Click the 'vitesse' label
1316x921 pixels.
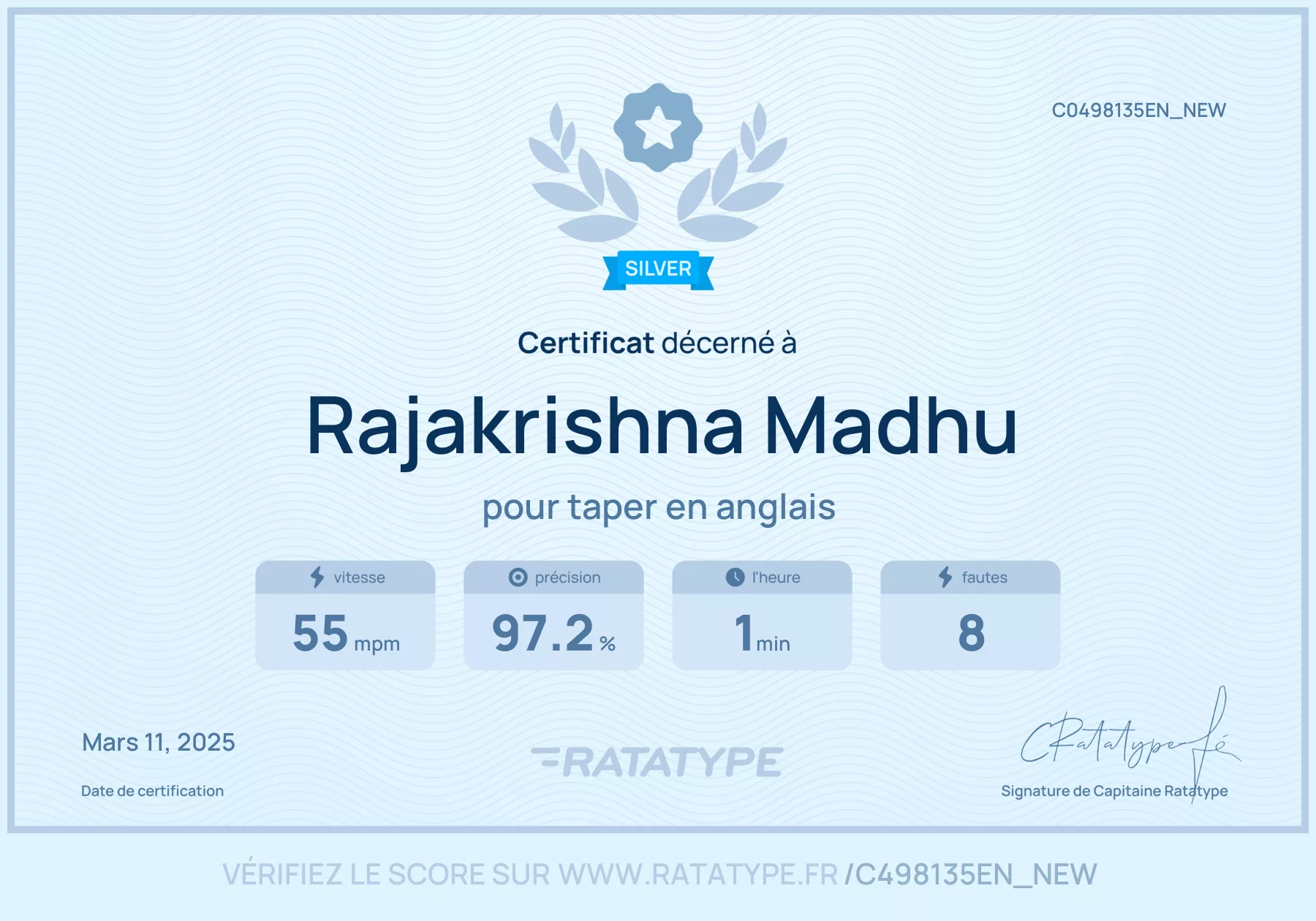pos(359,577)
